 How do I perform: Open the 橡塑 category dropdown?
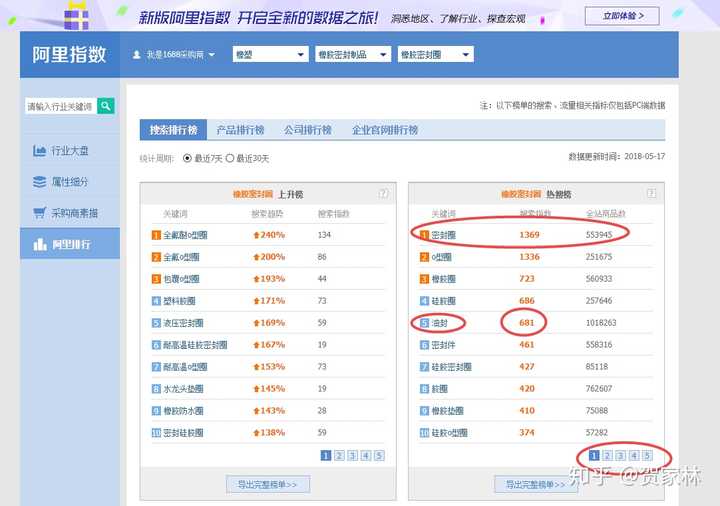coord(270,55)
